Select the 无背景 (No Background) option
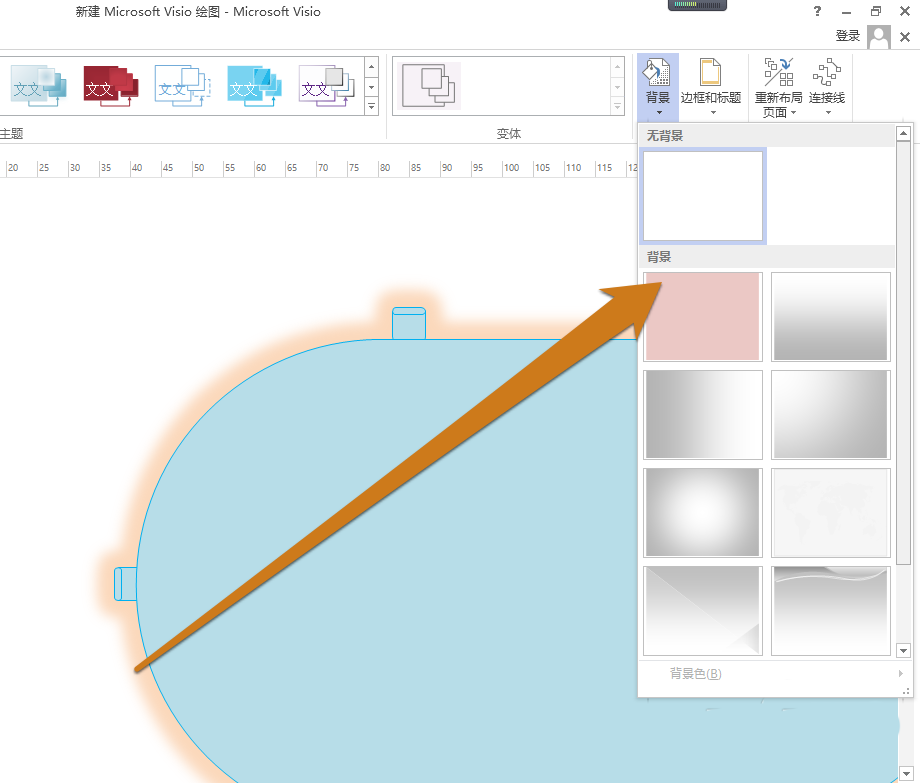 702,196
